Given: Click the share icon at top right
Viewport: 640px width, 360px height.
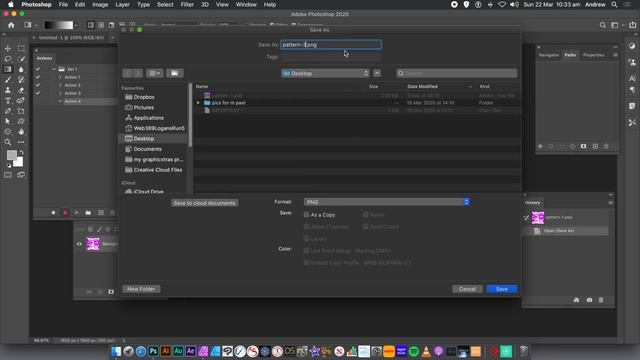Looking at the screenshot, I should tap(632, 25).
